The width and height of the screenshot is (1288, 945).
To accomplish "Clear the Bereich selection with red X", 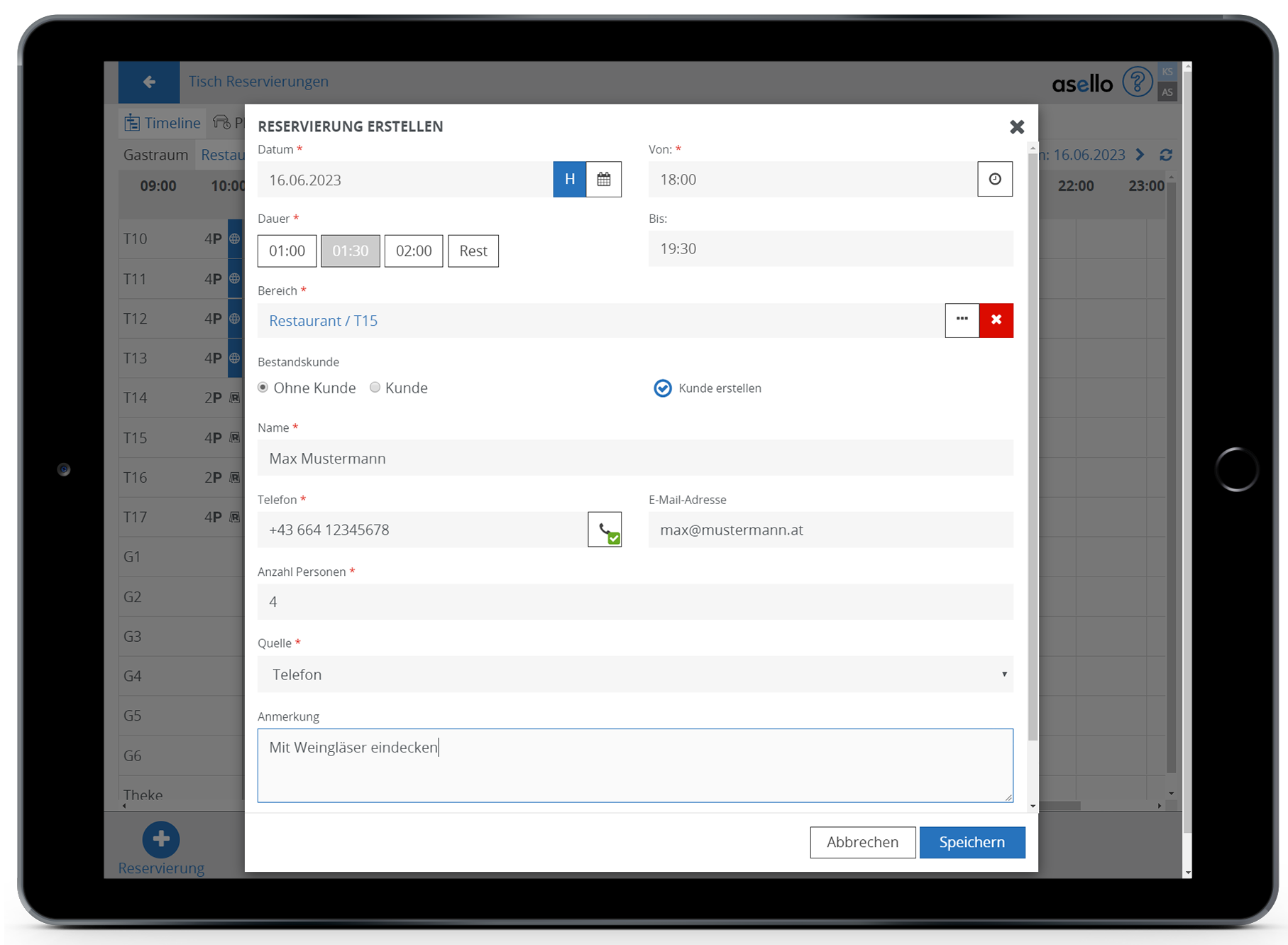I will tap(996, 320).
